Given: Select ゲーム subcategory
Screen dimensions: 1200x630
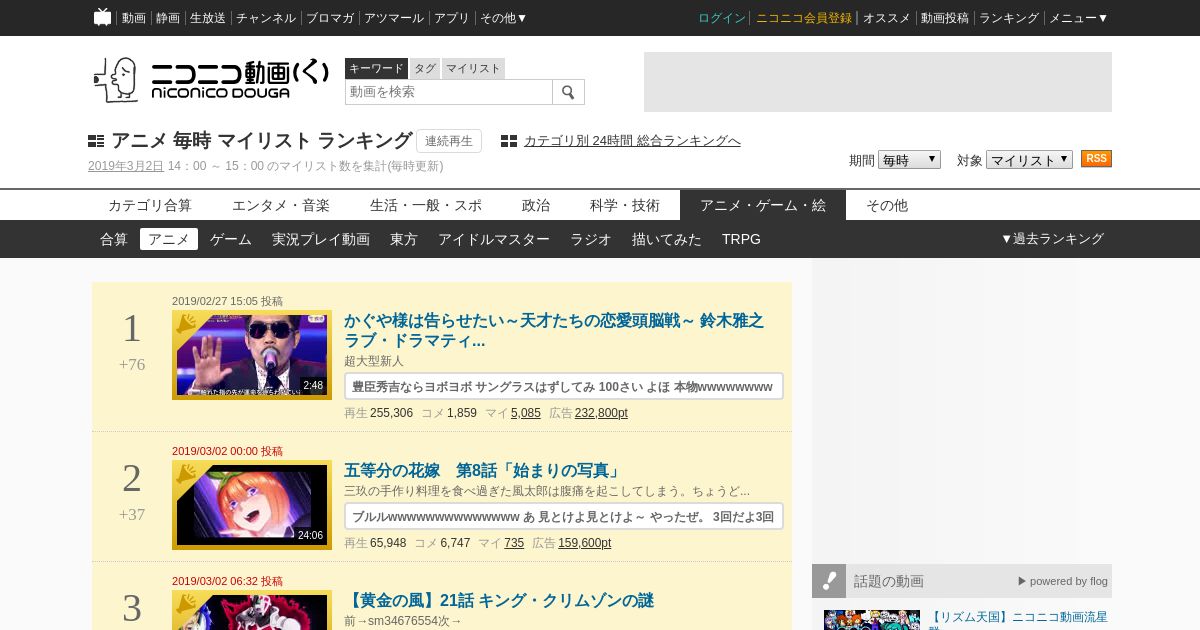Looking at the screenshot, I should [x=231, y=239].
